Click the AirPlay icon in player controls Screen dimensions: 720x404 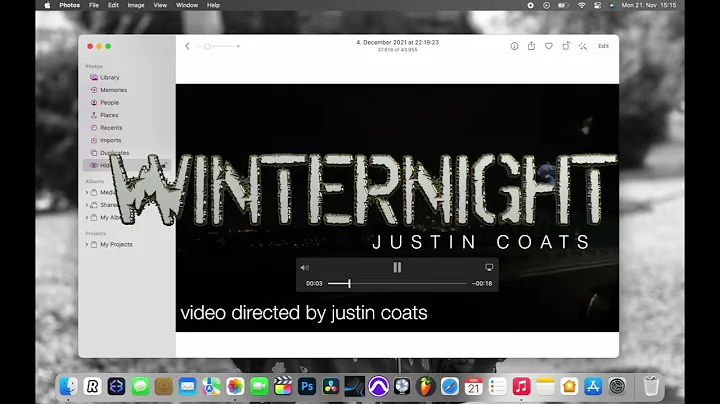point(489,267)
